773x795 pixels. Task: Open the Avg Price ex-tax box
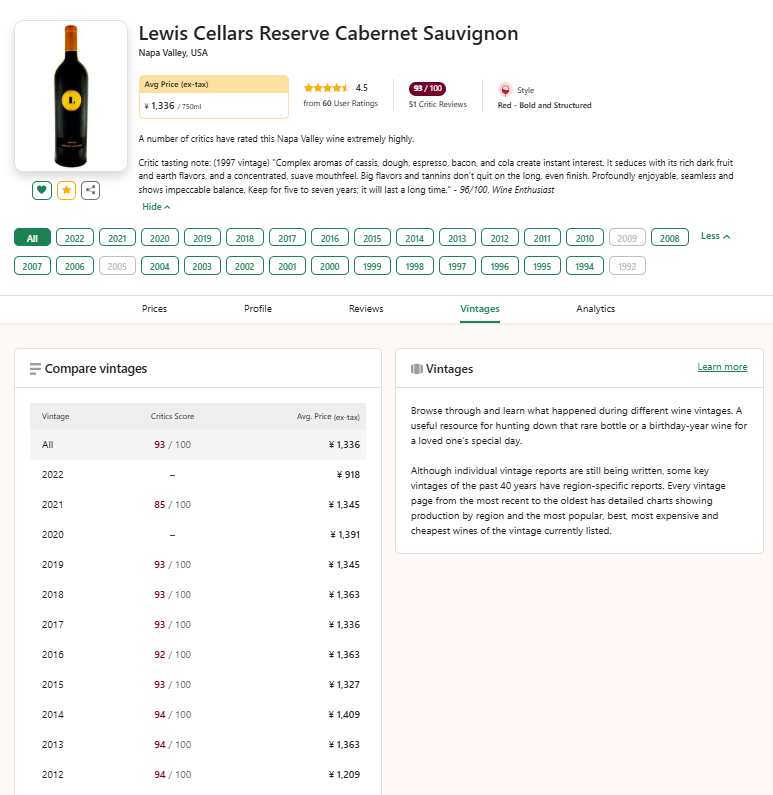[214, 97]
